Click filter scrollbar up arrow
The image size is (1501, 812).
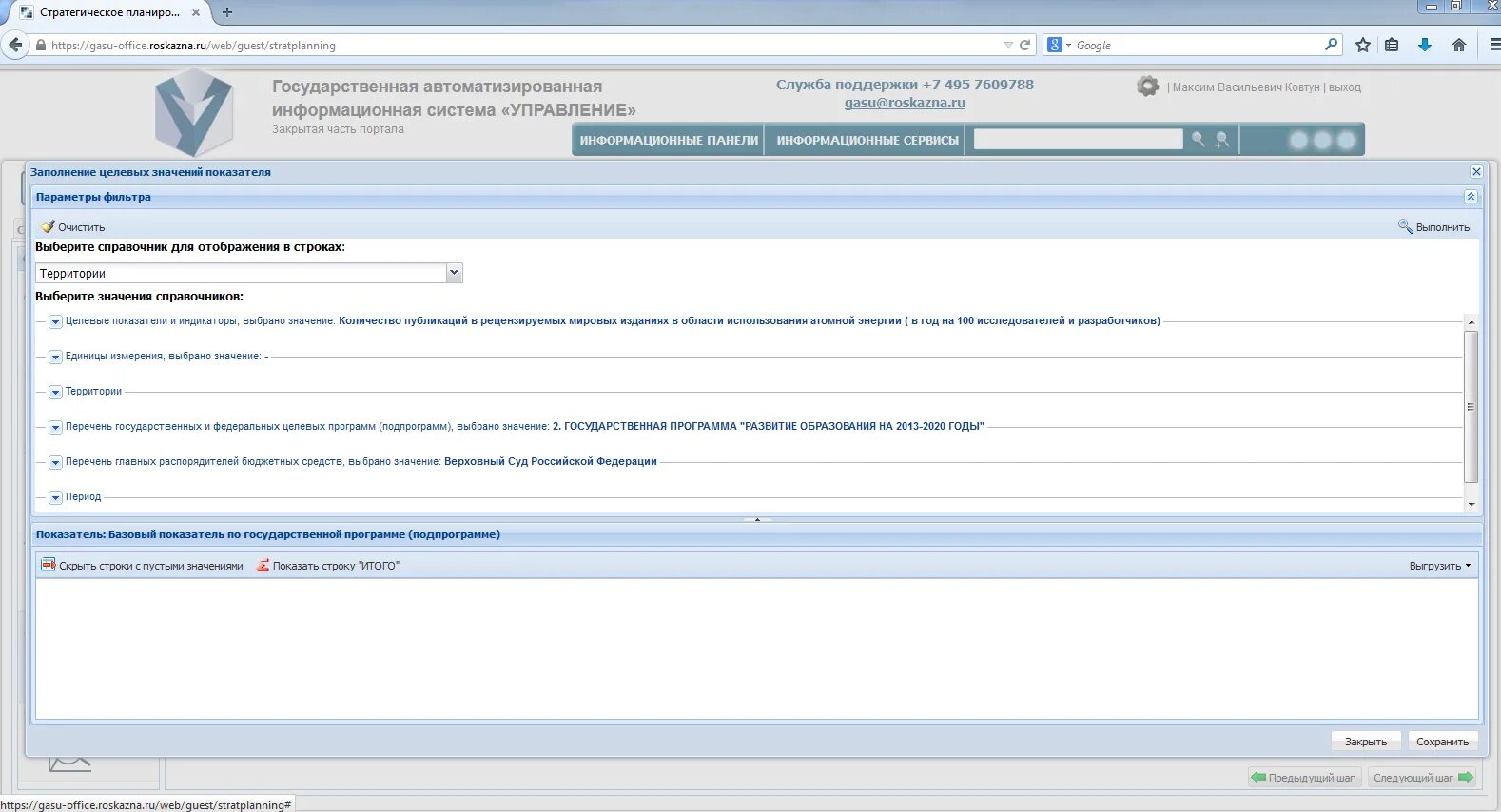[x=1471, y=322]
